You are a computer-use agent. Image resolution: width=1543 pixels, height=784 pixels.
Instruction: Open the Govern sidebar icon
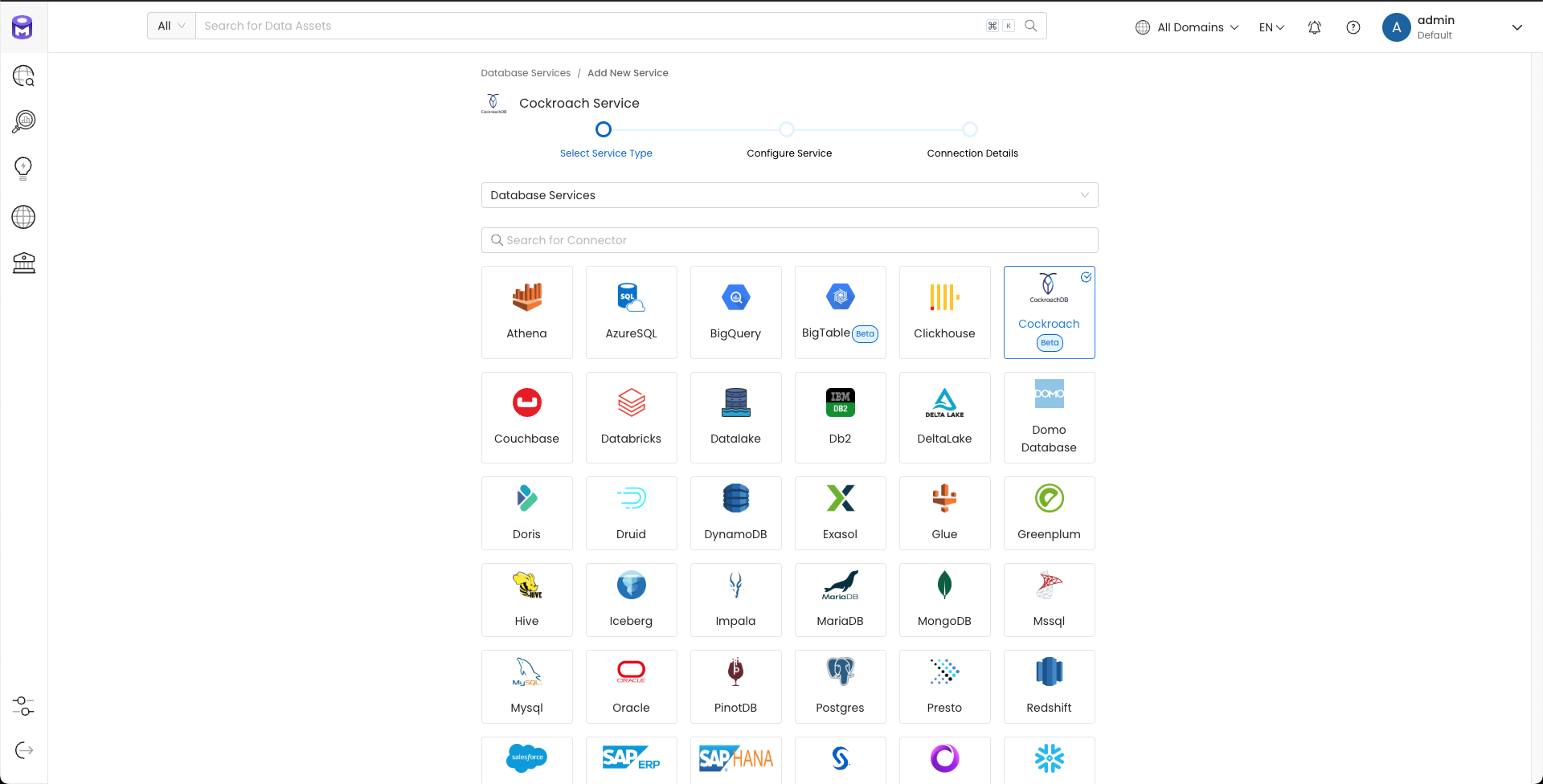coord(23,263)
